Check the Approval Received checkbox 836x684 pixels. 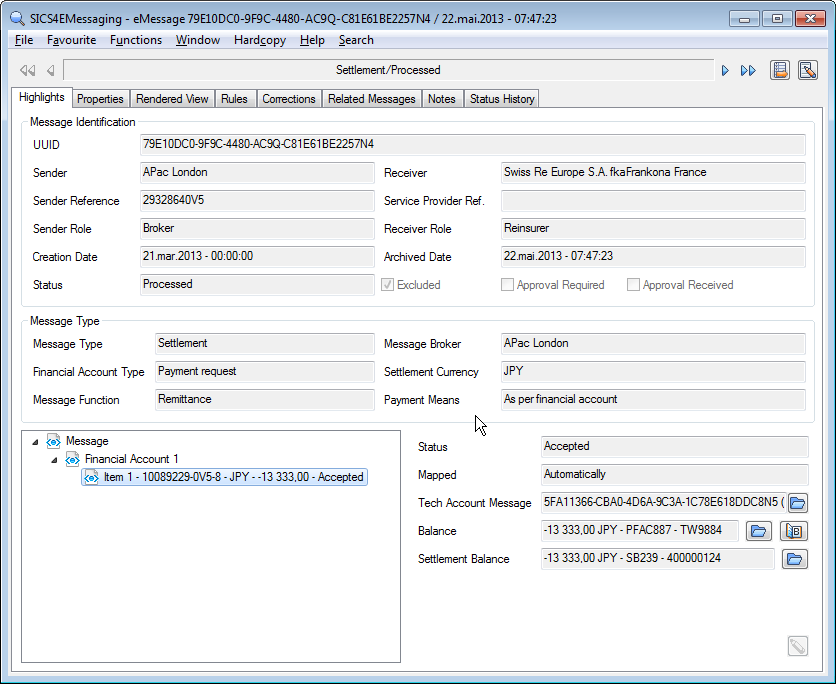point(633,285)
